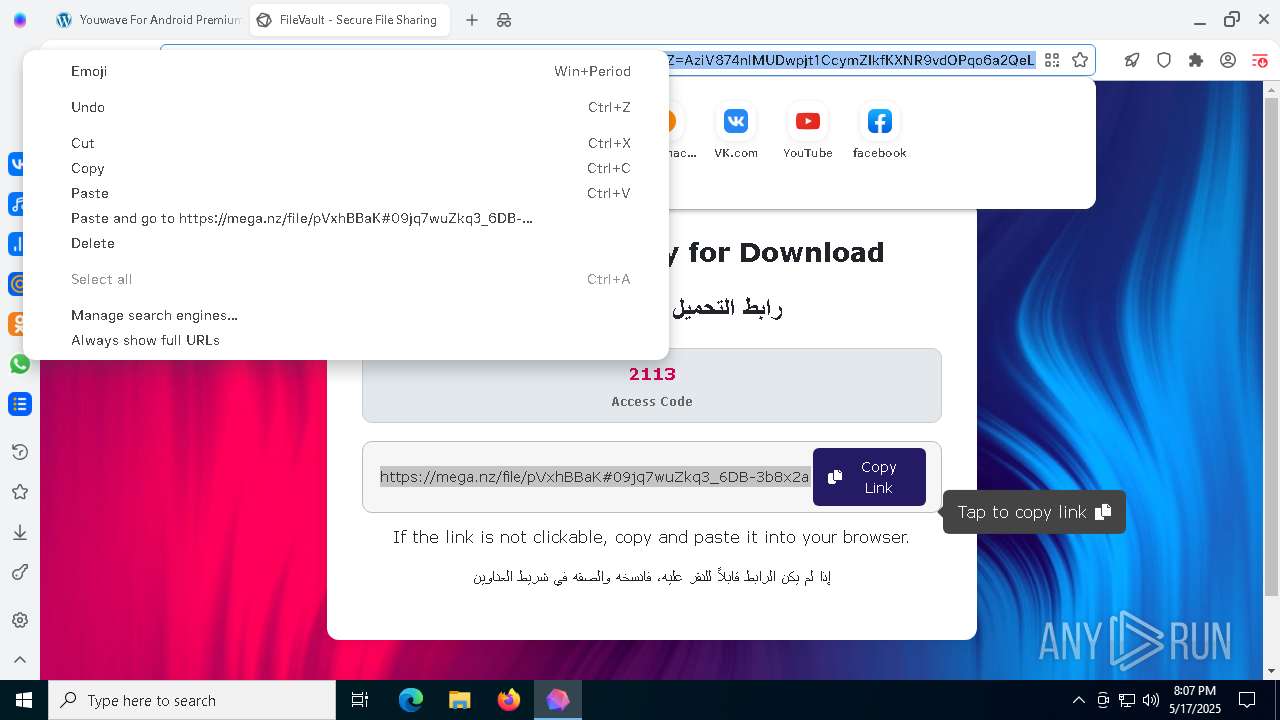
Task: Launch Firefox from the taskbar
Action: click(509, 700)
